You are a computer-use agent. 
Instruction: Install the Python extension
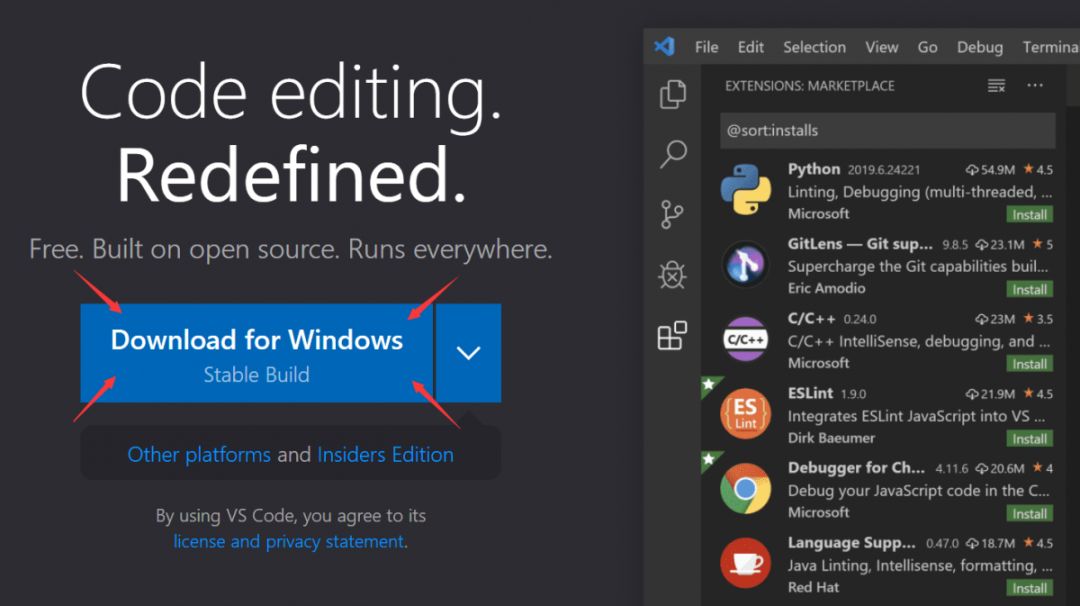[1029, 215]
